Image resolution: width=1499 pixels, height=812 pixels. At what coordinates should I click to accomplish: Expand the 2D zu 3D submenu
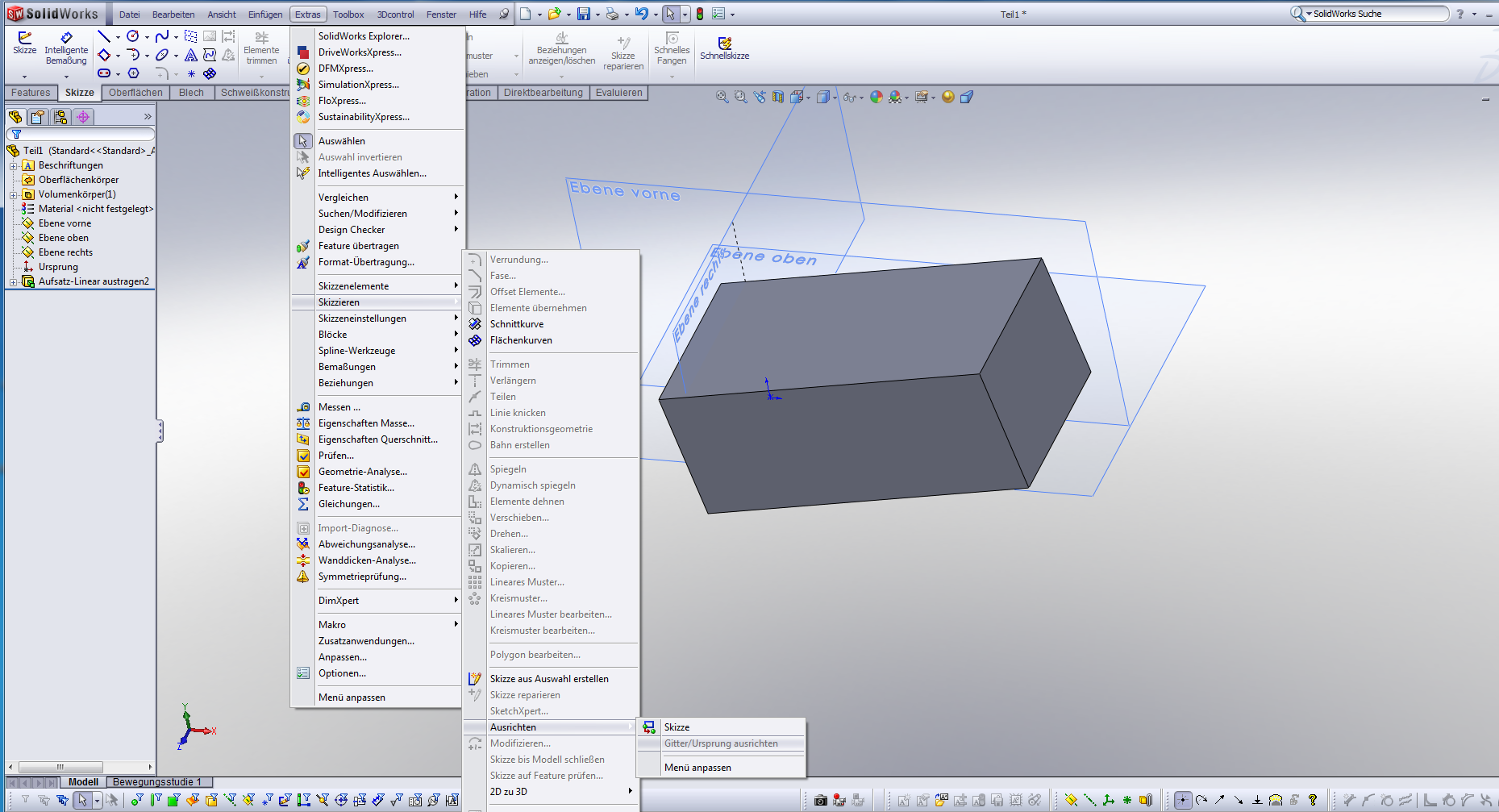coord(552,792)
